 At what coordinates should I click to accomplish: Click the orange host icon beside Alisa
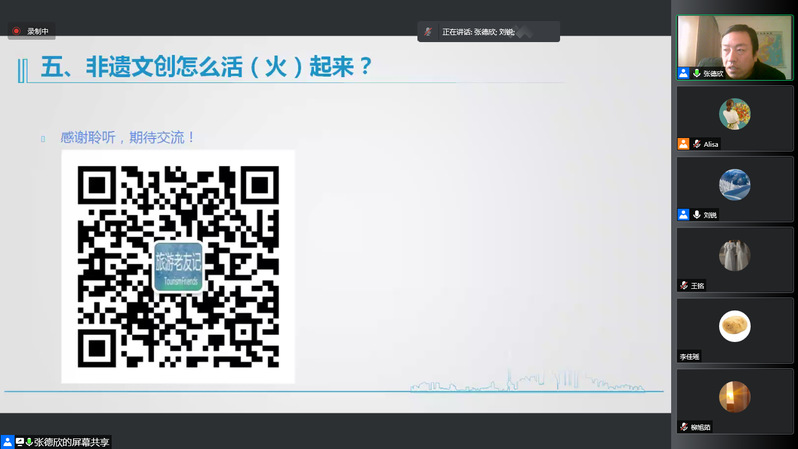[684, 144]
